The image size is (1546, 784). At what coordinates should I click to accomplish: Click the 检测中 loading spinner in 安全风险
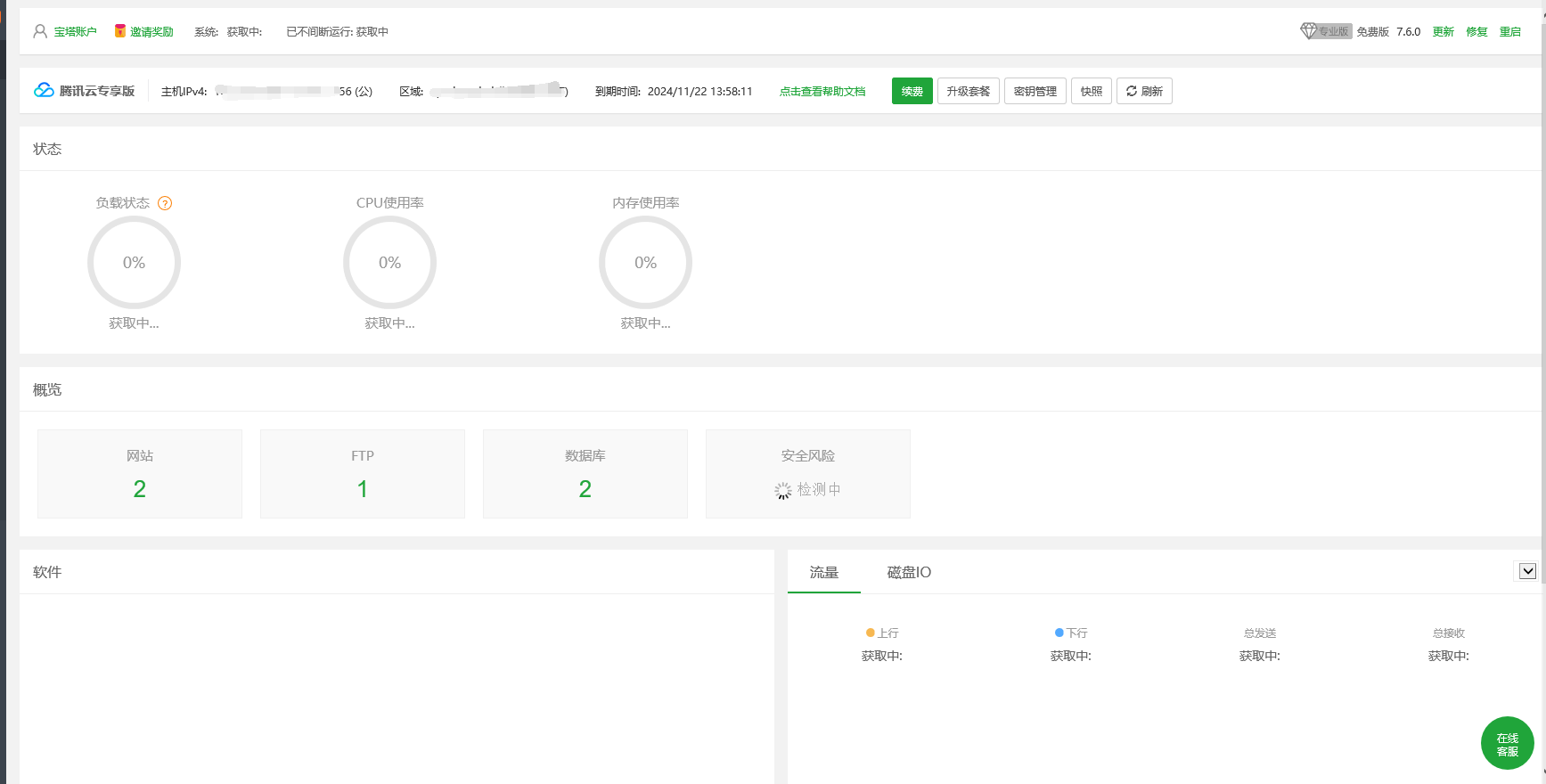coord(782,490)
